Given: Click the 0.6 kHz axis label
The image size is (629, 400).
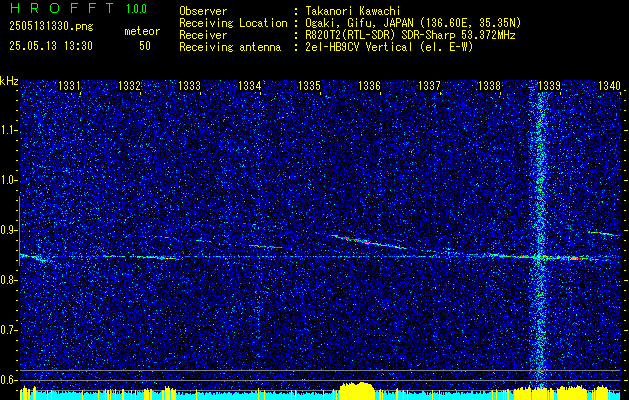Looking at the screenshot, I should 8,380.
